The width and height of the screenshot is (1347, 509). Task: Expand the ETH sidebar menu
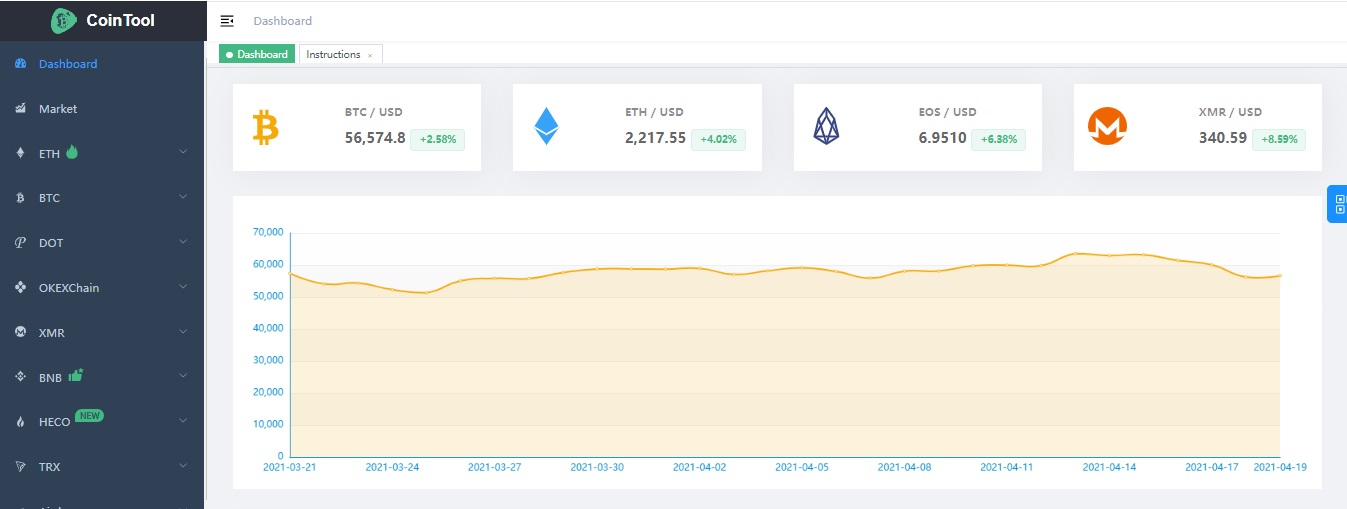pyautogui.click(x=102, y=153)
